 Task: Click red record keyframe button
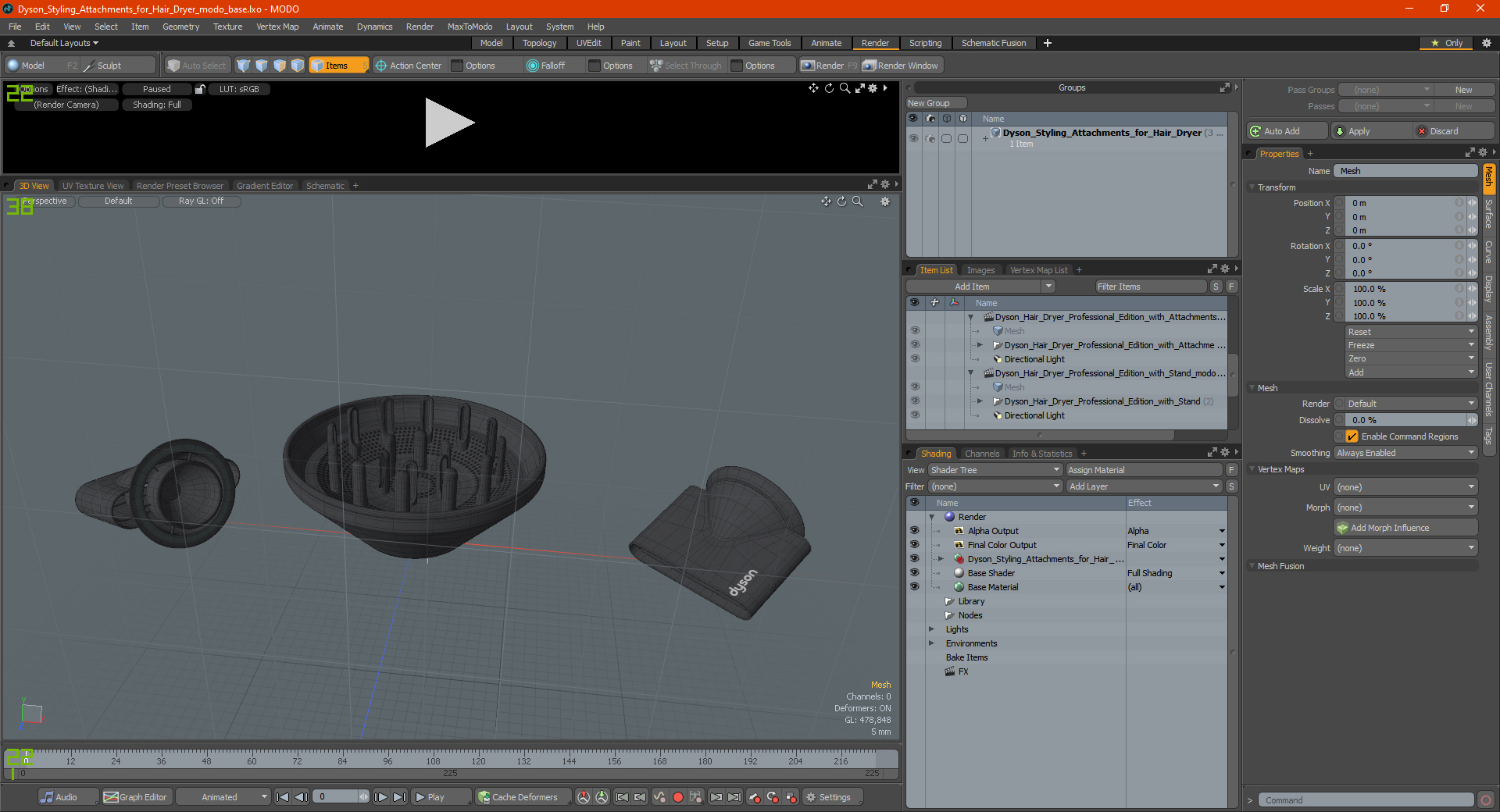[678, 797]
